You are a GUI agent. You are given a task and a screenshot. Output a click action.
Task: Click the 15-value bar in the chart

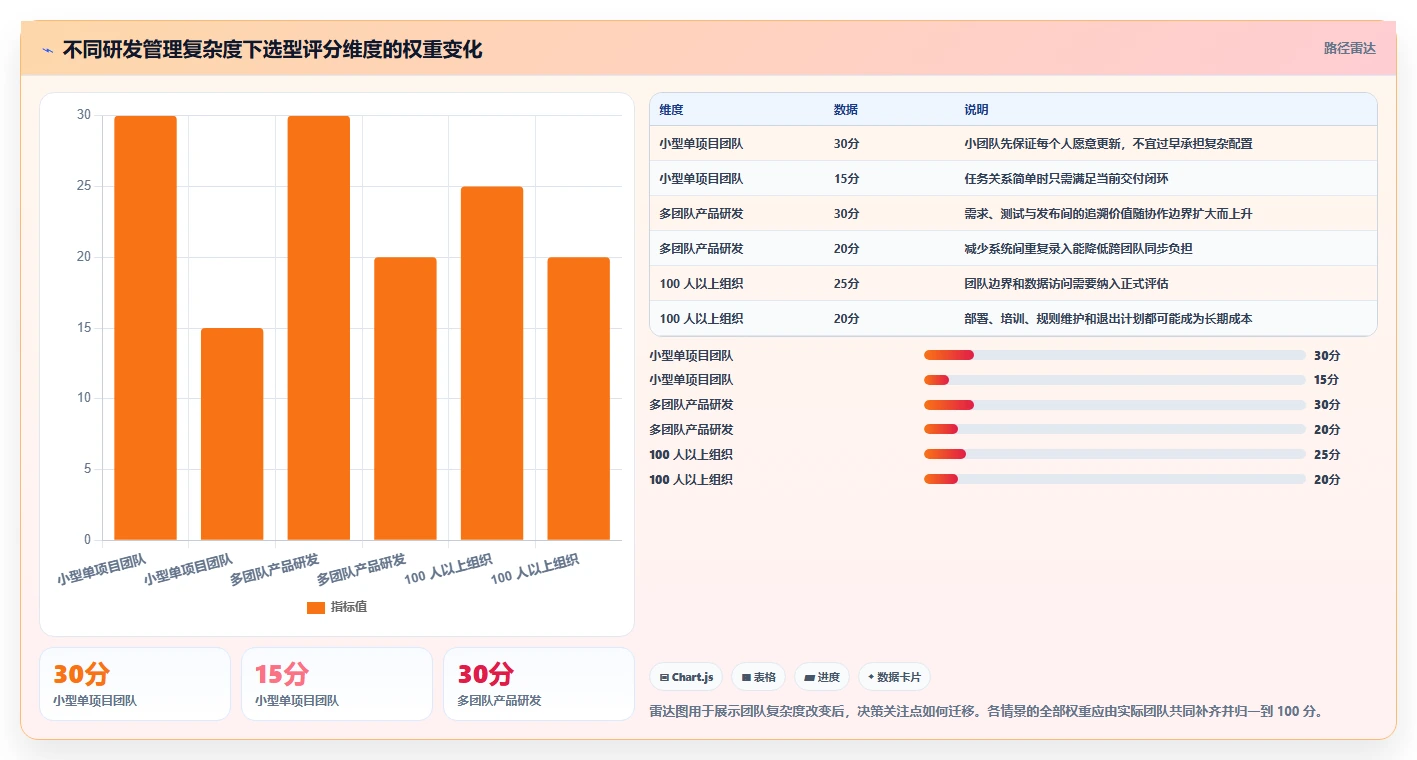(232, 434)
